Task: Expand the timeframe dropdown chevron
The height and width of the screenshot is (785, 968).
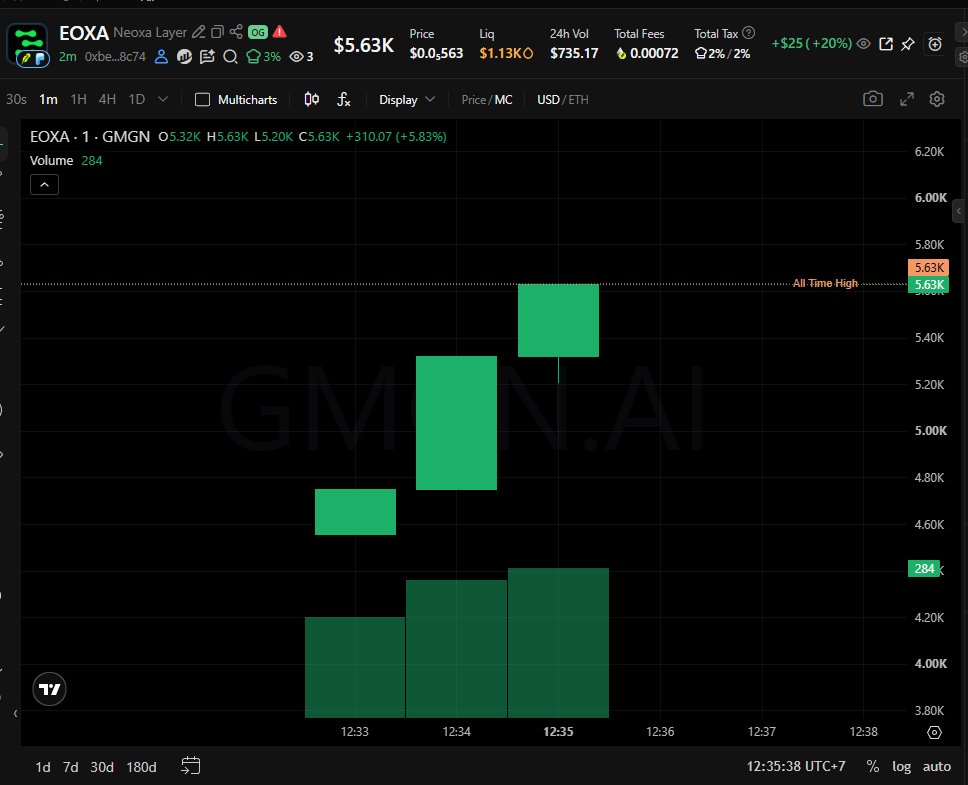Action: click(163, 99)
